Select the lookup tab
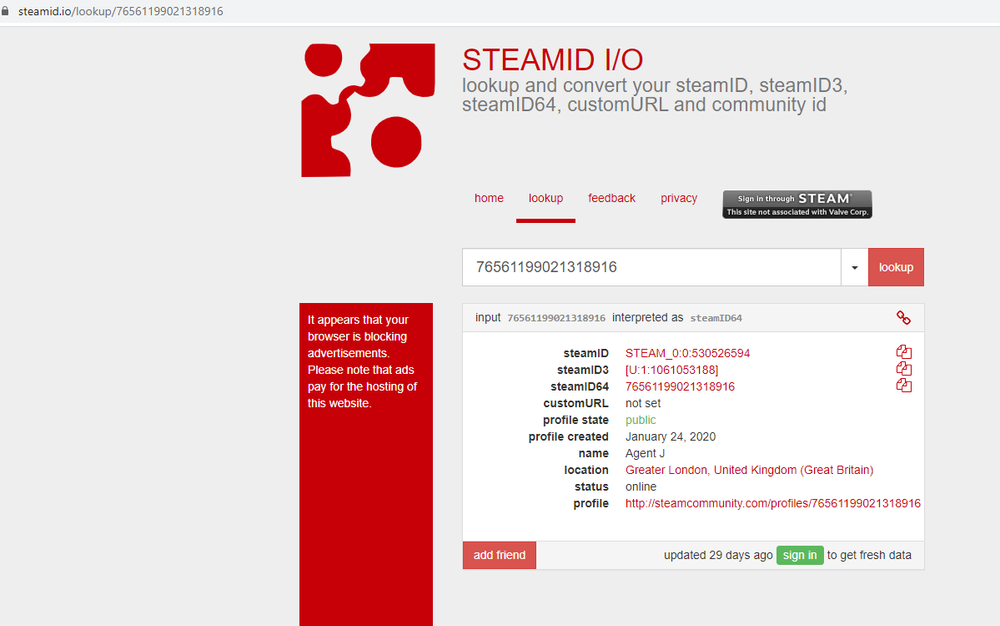Image resolution: width=1000 pixels, height=626 pixels. pos(545,198)
